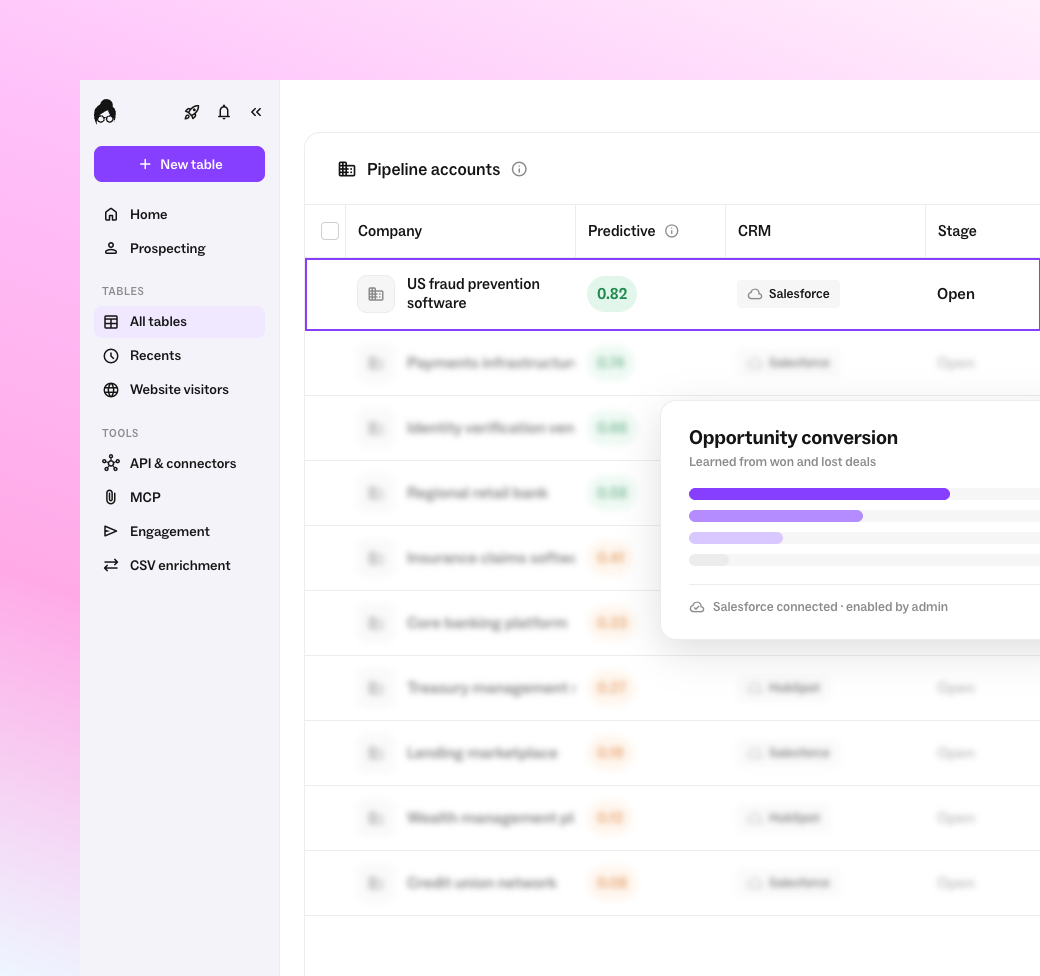Viewport: 1040px width, 976px height.
Task: Open the rocket launch icon
Action: 192,112
